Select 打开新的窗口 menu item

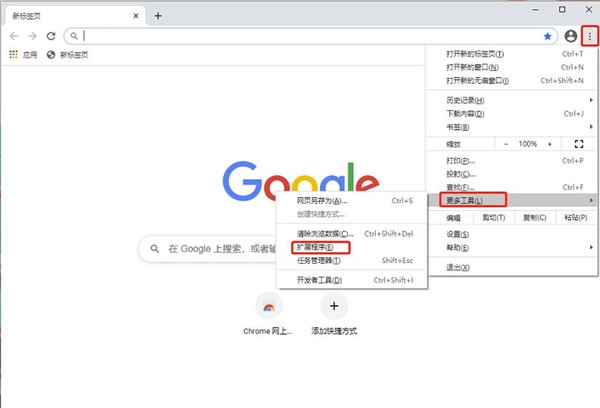tap(512, 67)
